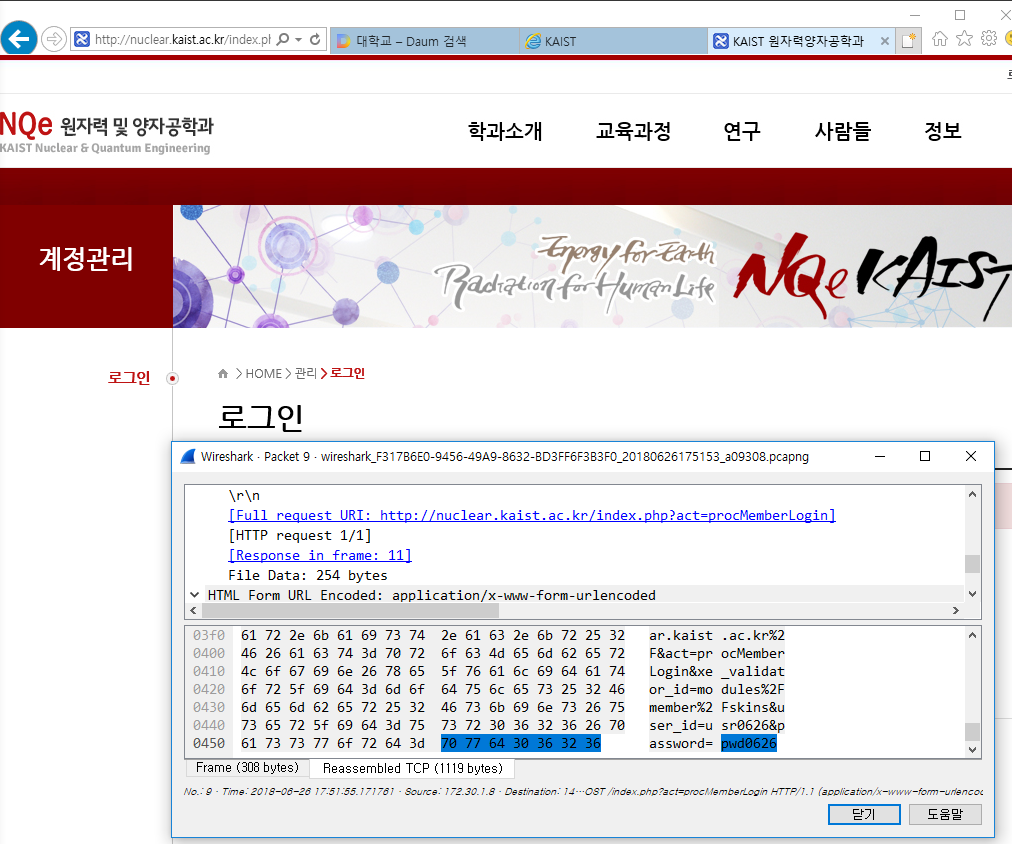Click highlighted ASCII text pwd0626
Image resolution: width=1012 pixels, height=844 pixels.
click(x=749, y=743)
